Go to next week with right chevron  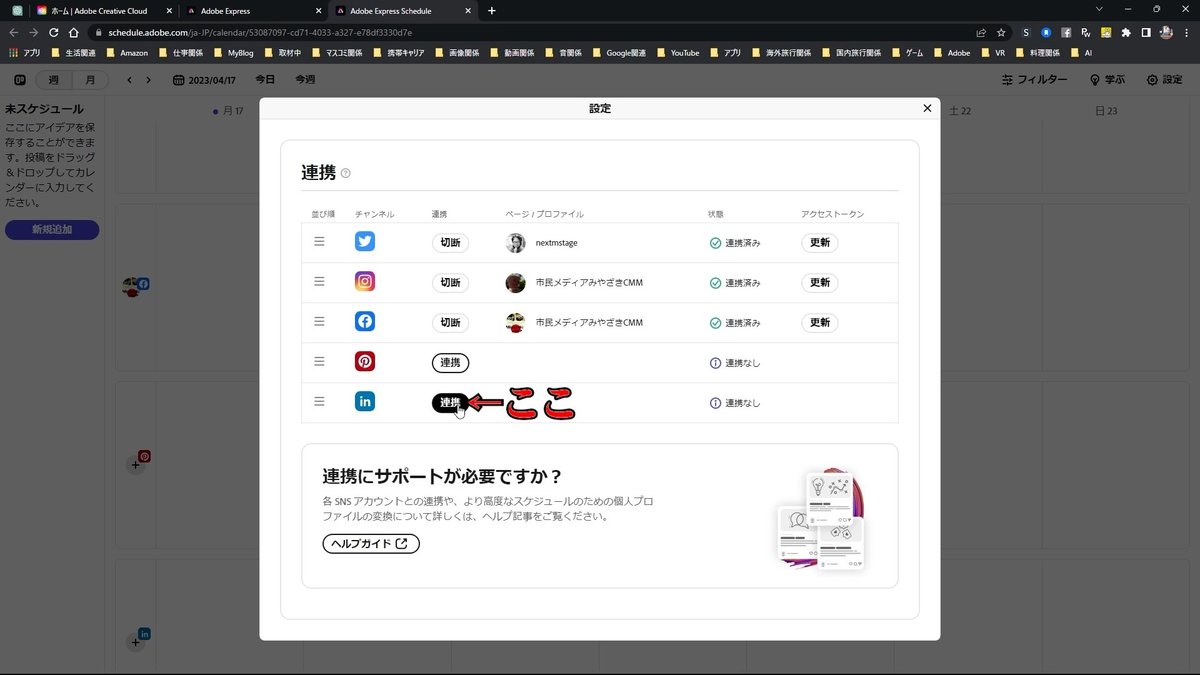148,80
